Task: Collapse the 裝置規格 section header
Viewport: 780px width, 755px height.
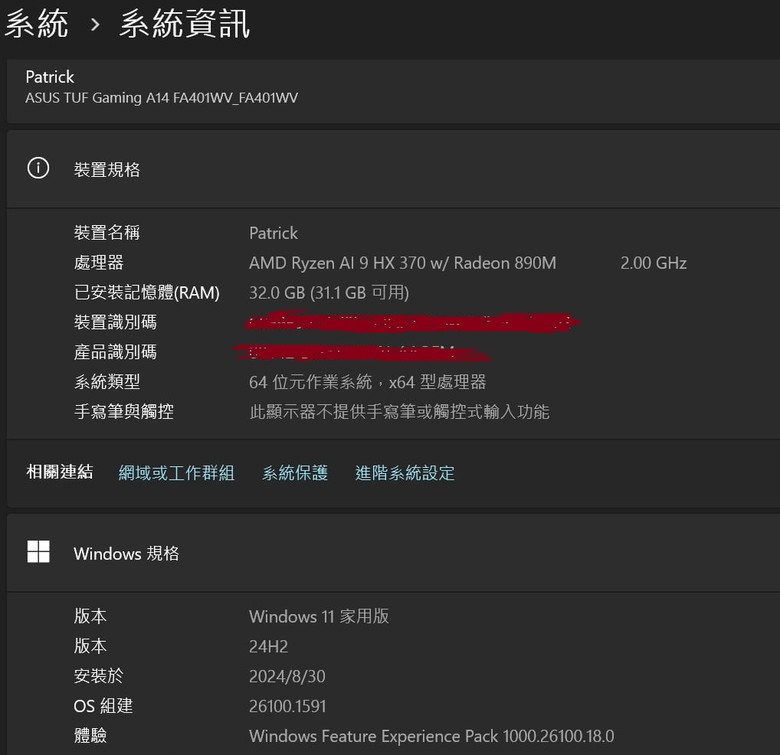Action: (393, 169)
